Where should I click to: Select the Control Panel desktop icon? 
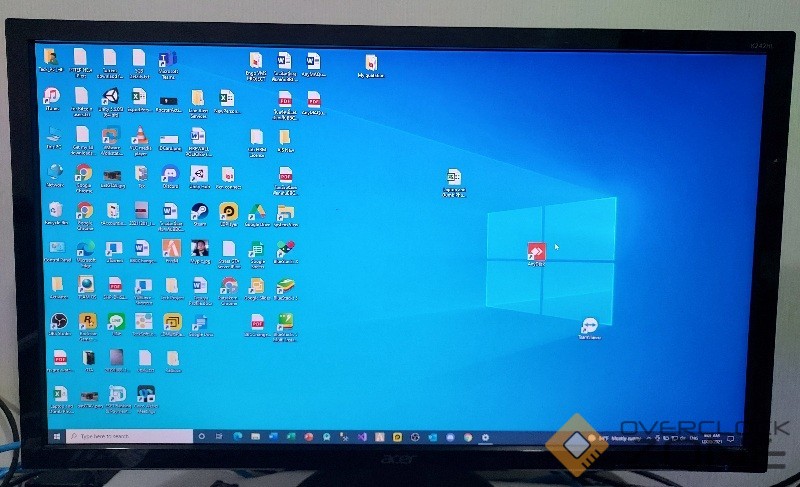(57, 248)
